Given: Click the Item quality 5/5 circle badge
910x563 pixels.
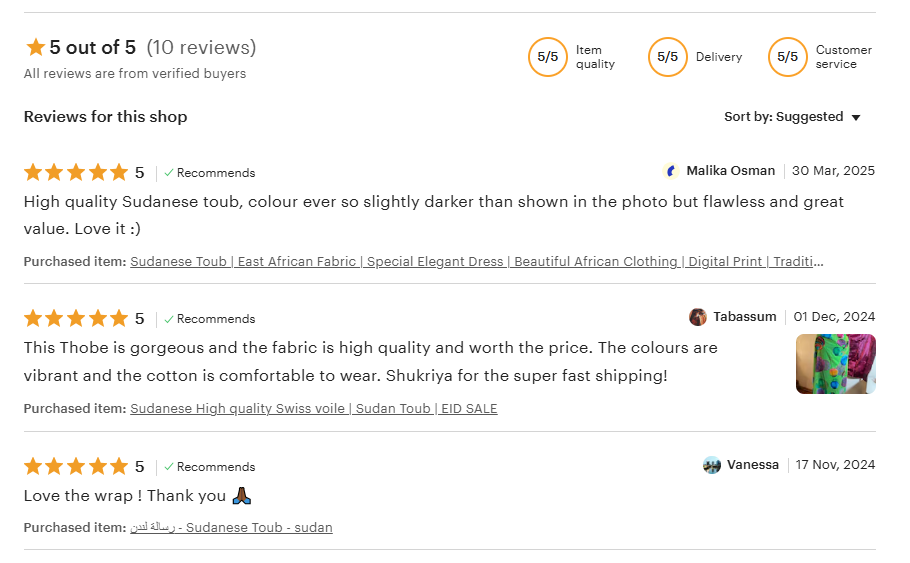Looking at the screenshot, I should [547, 57].
